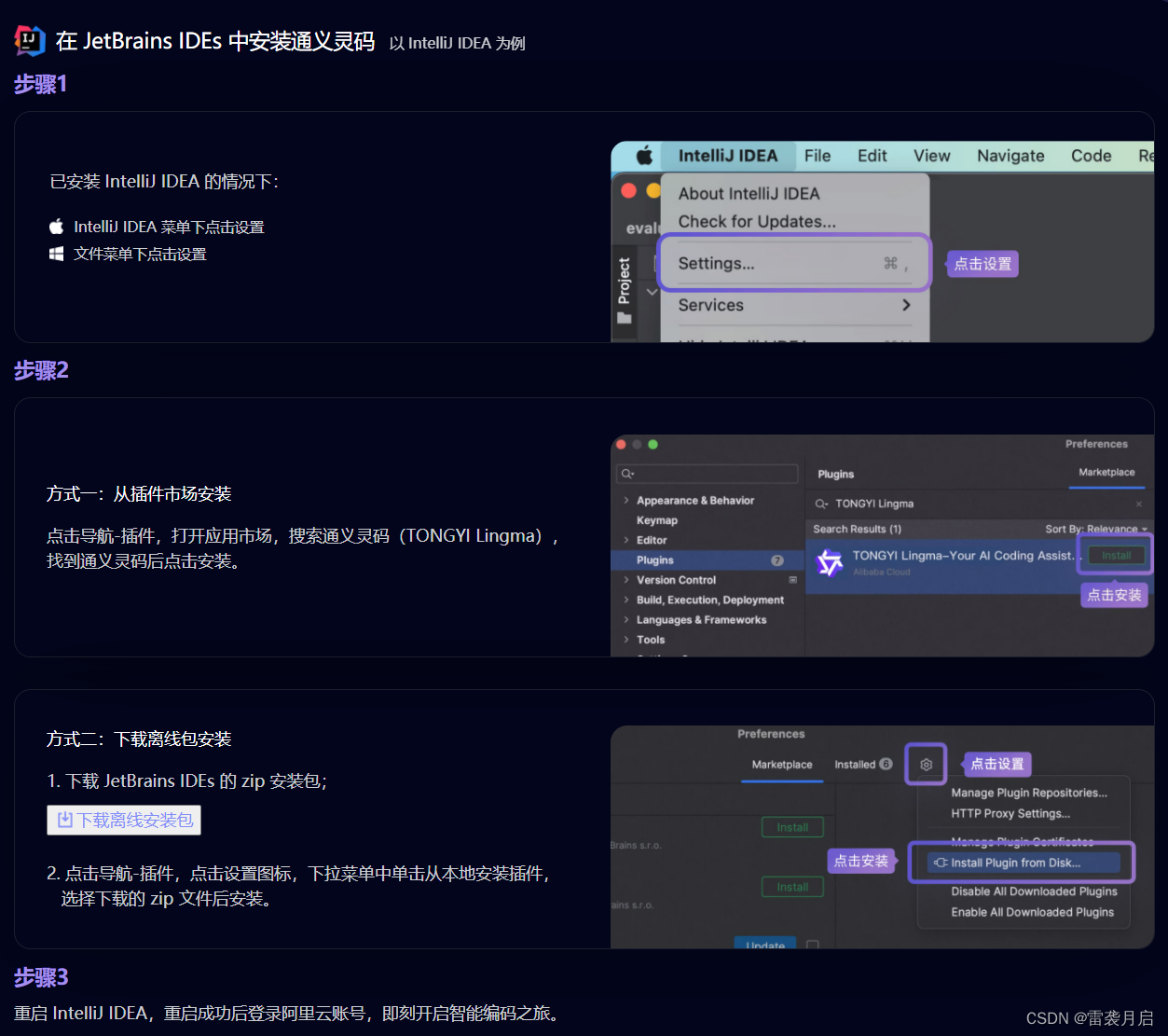Choose HTTP Proxy Settings...
This screenshot has width=1168, height=1036.
1010,813
